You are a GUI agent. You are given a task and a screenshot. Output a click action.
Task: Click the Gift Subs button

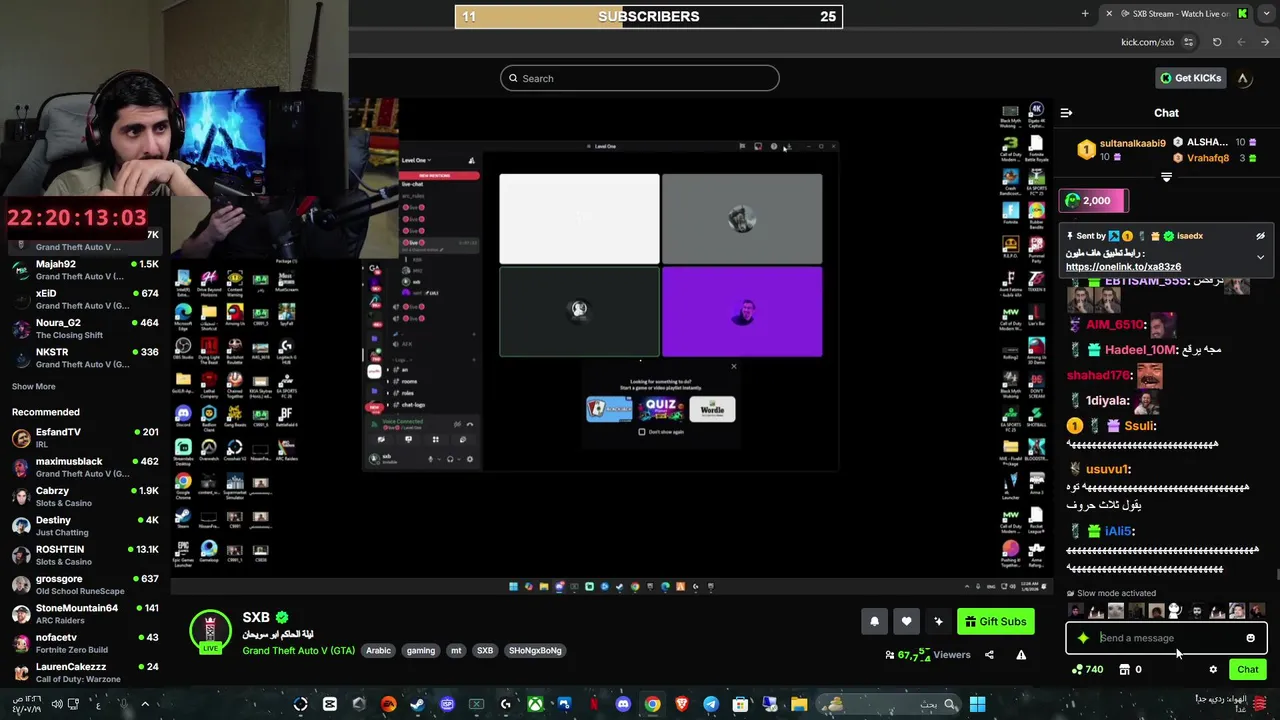[x=995, y=621]
